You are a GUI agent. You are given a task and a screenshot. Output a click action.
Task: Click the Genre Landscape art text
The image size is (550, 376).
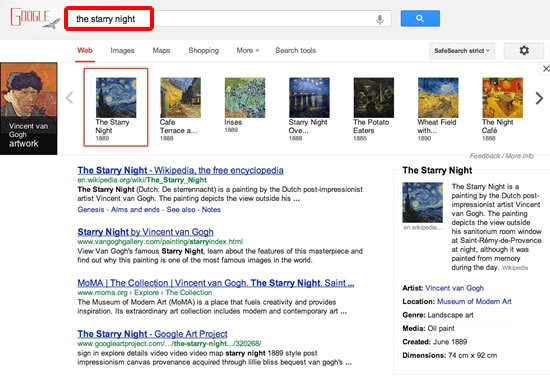tap(438, 315)
